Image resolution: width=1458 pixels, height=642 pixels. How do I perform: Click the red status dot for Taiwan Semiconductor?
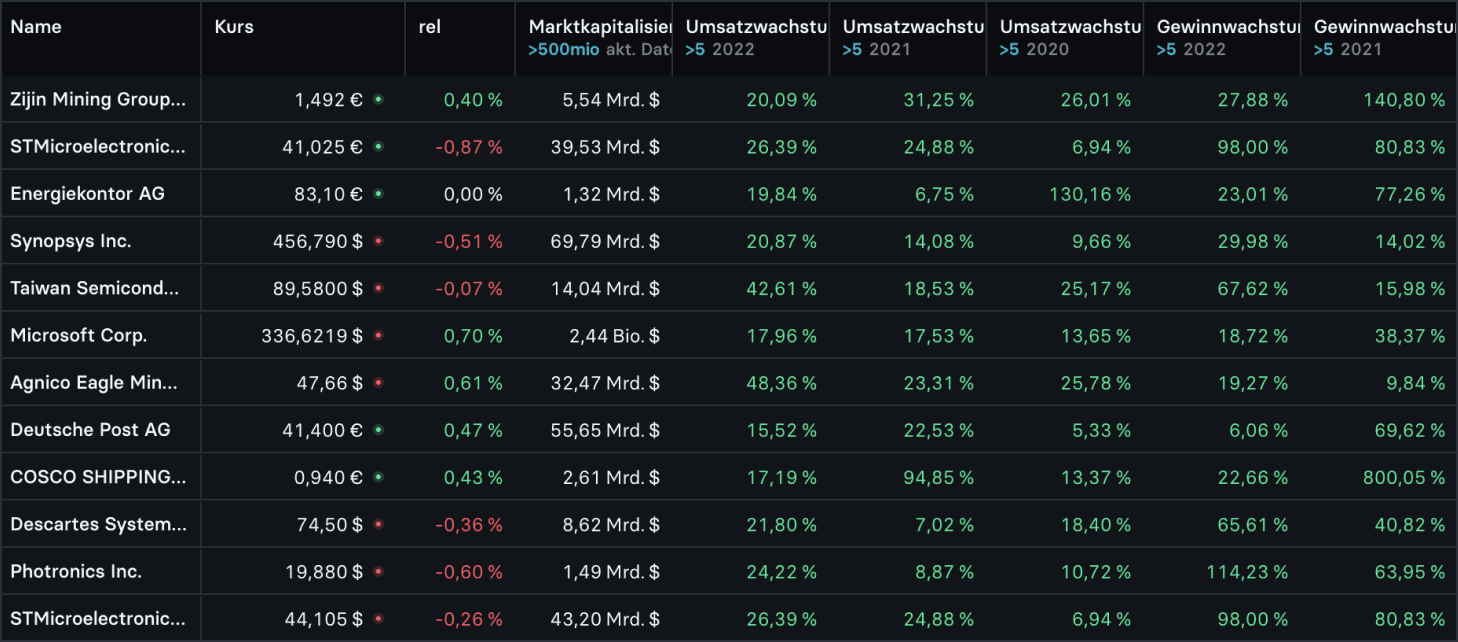378,287
